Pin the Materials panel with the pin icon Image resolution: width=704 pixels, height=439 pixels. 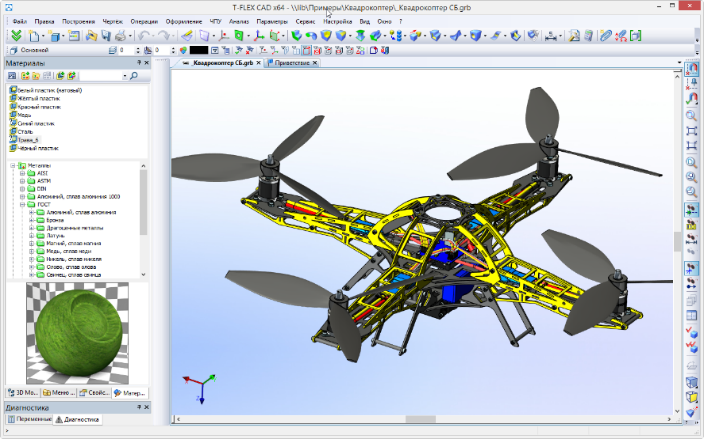click(x=139, y=63)
